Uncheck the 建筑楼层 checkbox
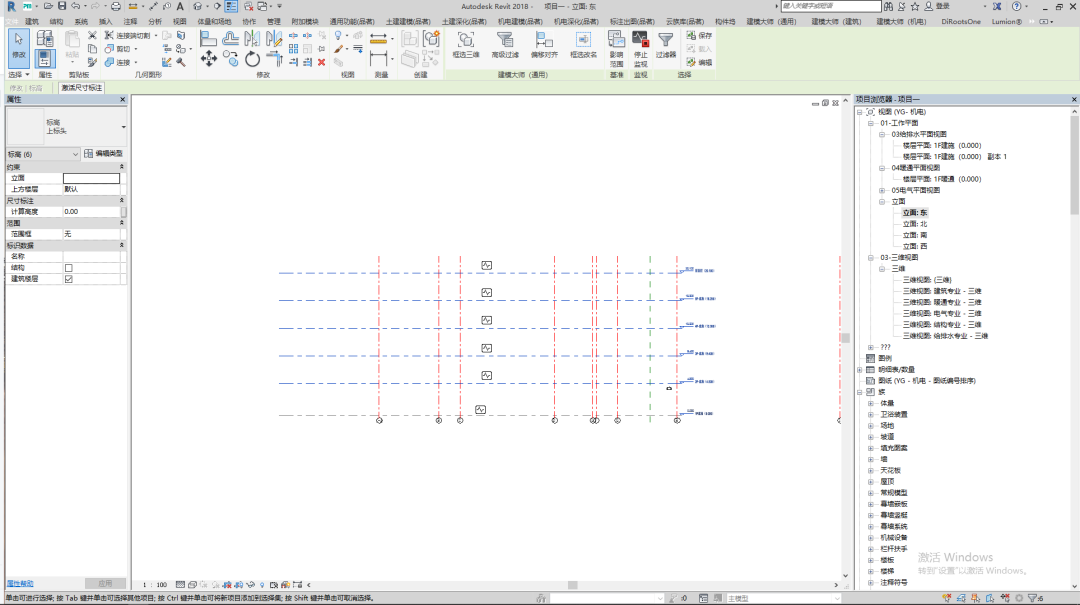The width and height of the screenshot is (1080, 605). 68,279
